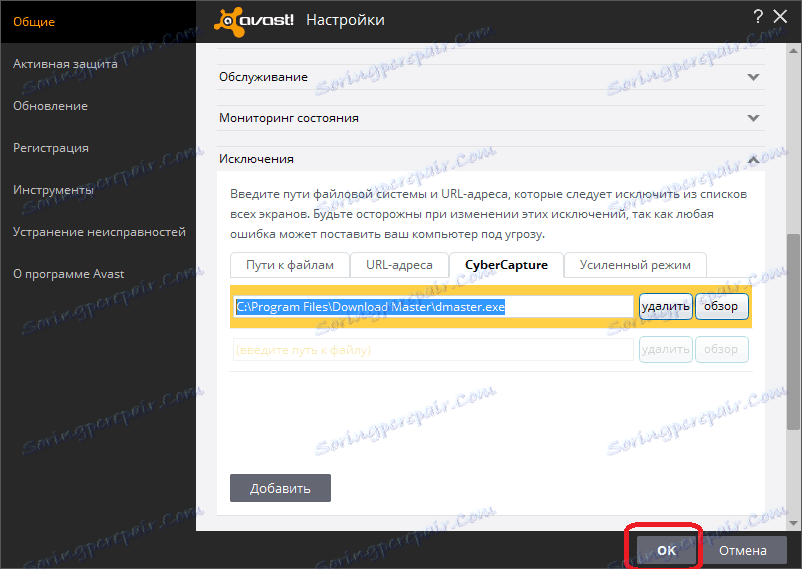The height and width of the screenshot is (569, 802).
Task: Click удалить in the empty path row
Action: 666,349
